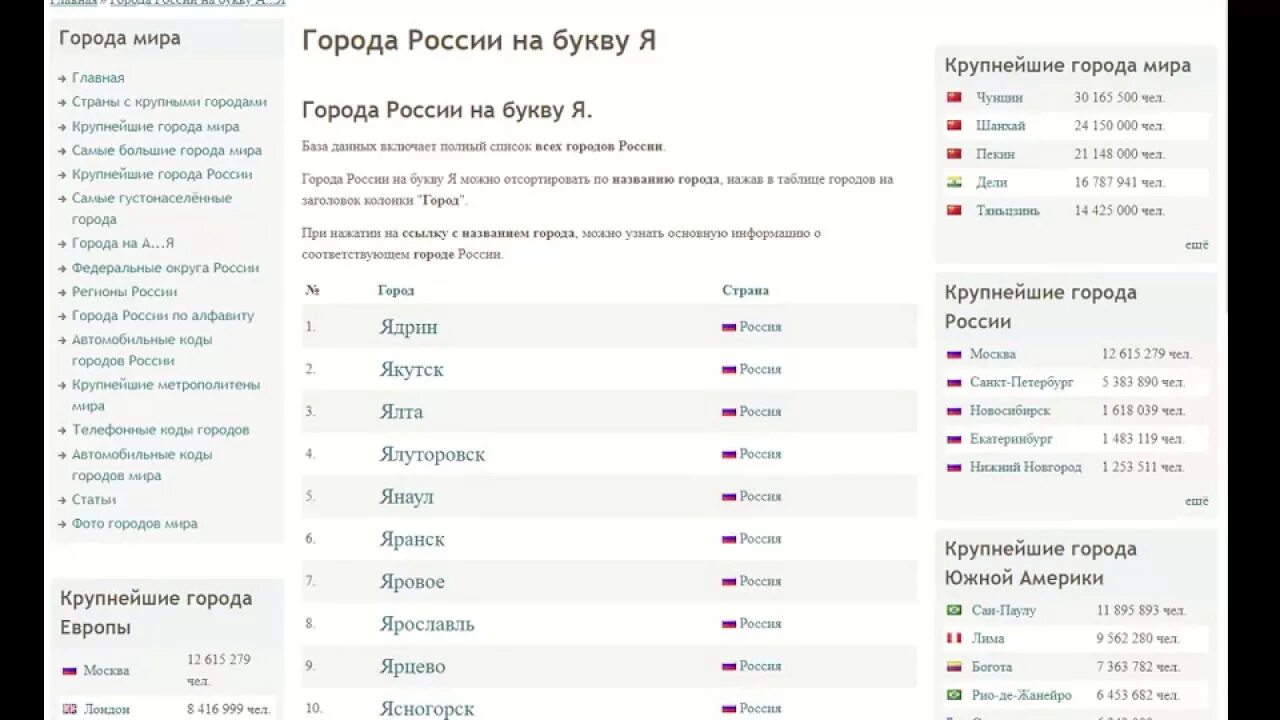Open Сан-Паулу in South America list
The width and height of the screenshot is (1280, 720).
coord(1004,610)
